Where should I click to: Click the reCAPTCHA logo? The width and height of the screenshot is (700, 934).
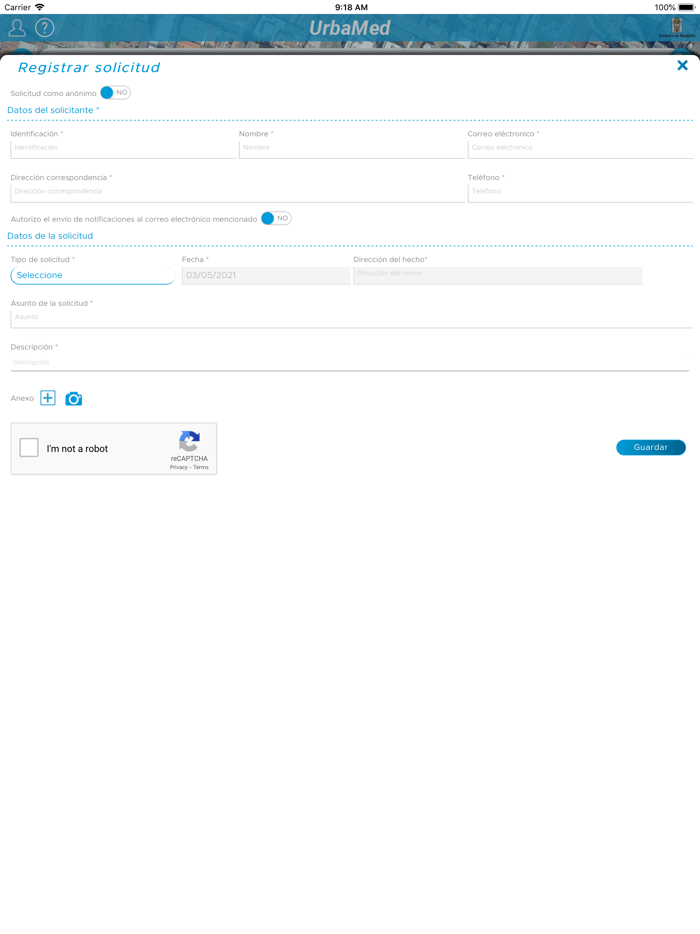tap(189, 441)
